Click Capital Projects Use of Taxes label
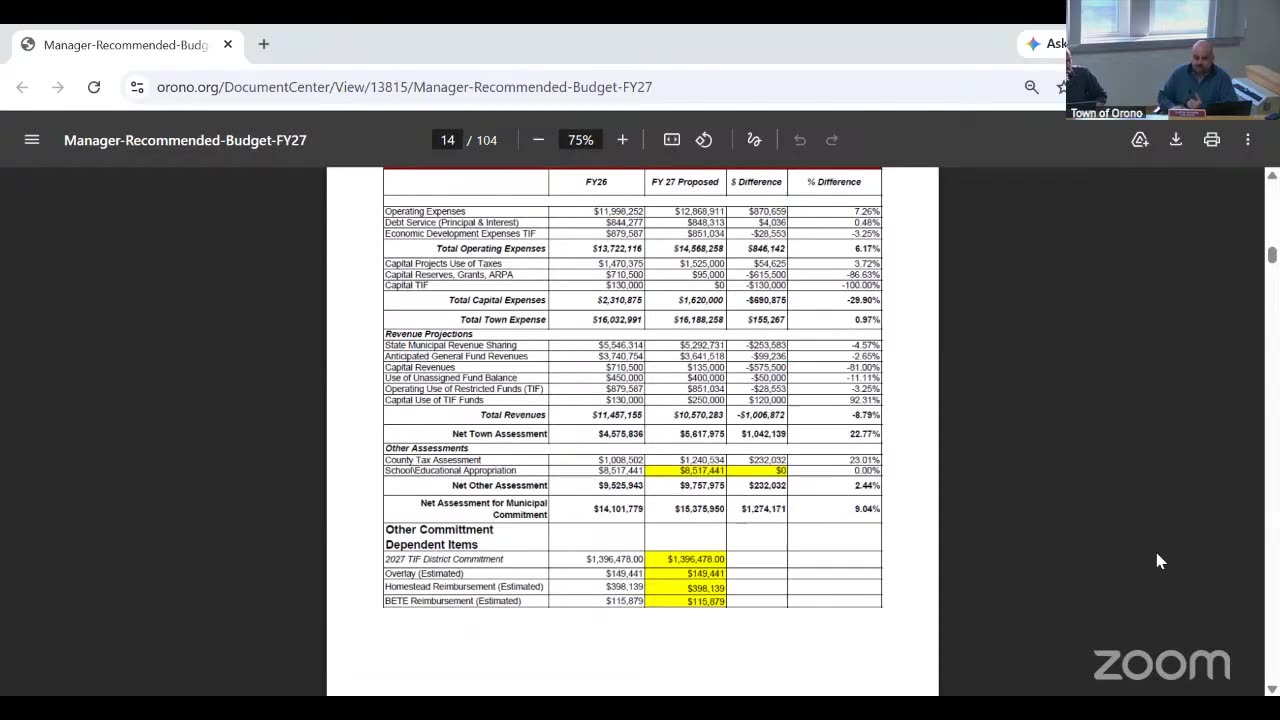Viewport: 1280px width, 720px height. click(443, 264)
